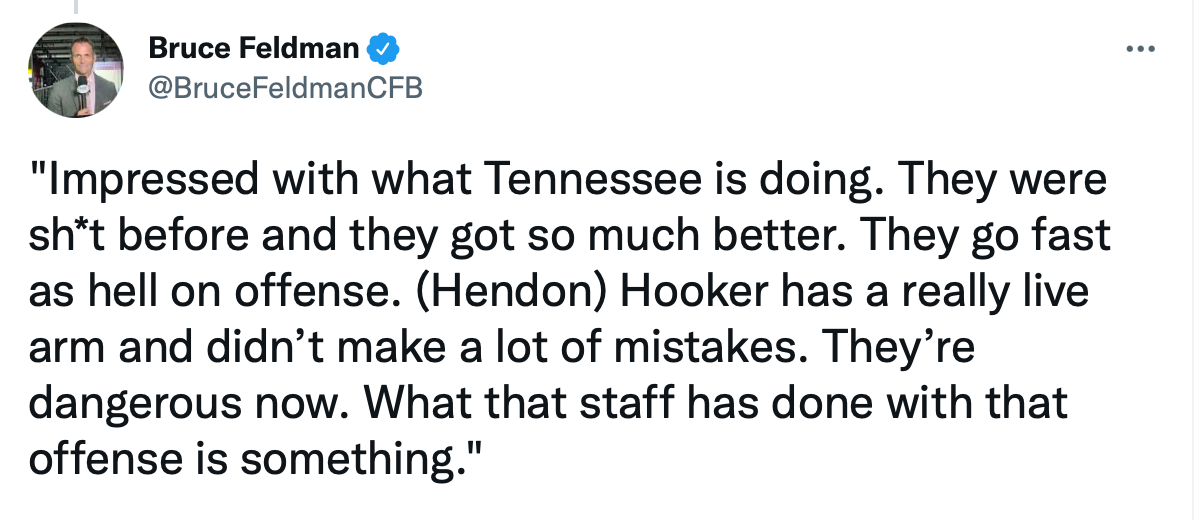Open the Bruce Feldman display name link
The height and width of the screenshot is (520, 1204).
253,47
